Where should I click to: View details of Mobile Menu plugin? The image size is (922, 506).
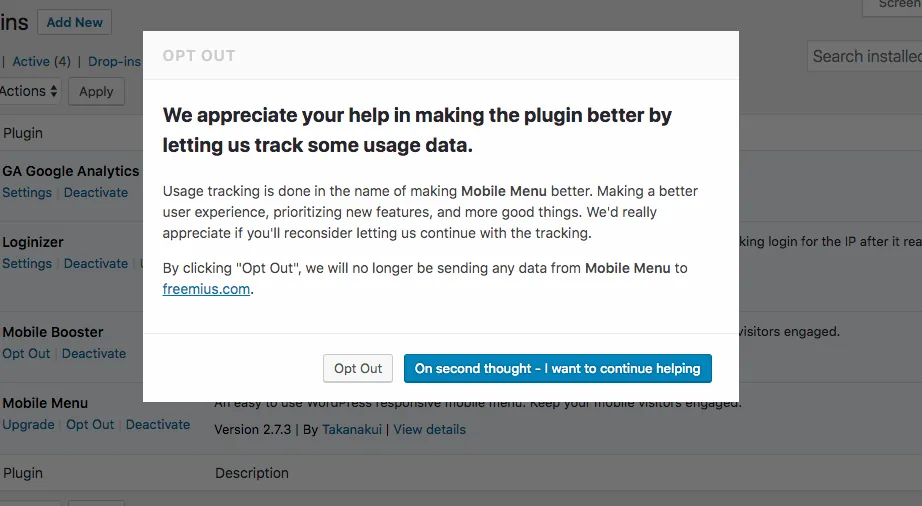(429, 430)
